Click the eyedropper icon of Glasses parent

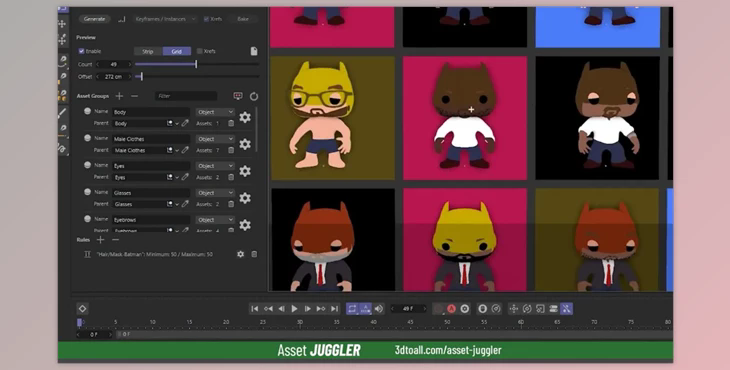185,204
